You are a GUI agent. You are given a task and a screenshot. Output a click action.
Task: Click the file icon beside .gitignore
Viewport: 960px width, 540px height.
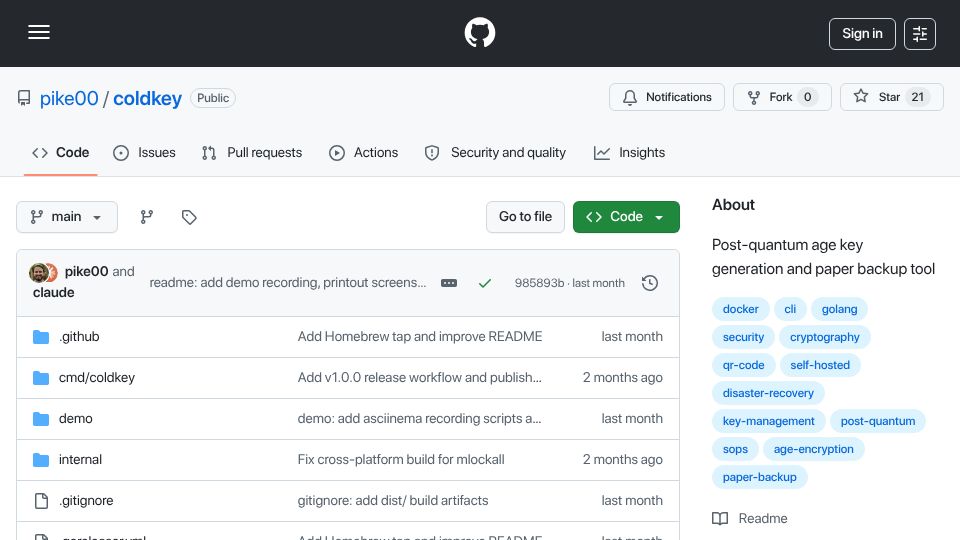[41, 501]
